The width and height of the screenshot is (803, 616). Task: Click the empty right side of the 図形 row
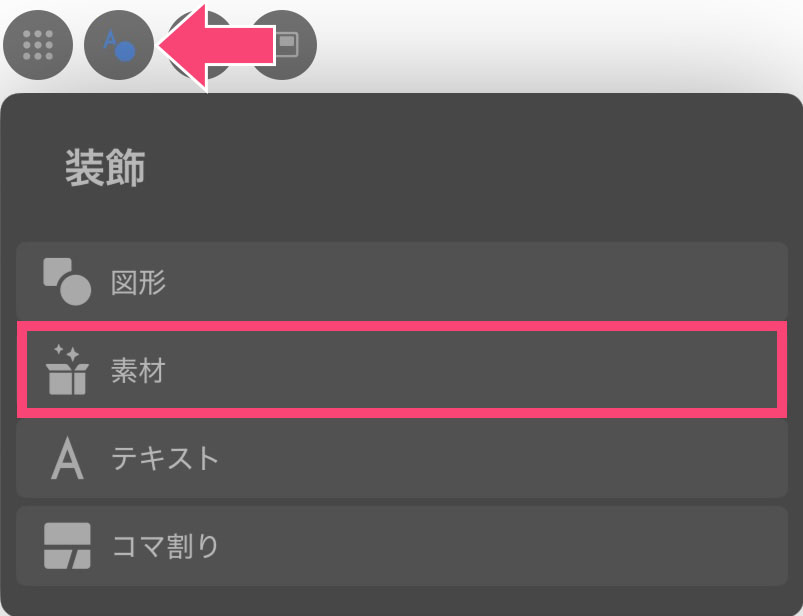[550, 283]
